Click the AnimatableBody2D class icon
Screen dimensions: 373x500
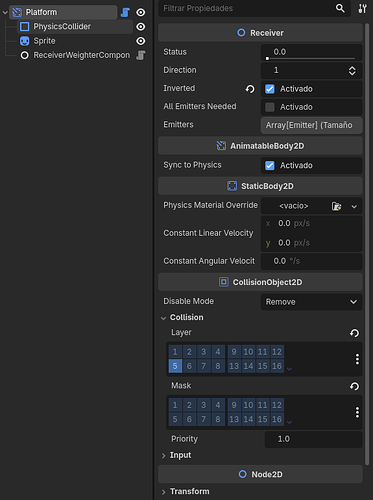pyautogui.click(x=221, y=146)
